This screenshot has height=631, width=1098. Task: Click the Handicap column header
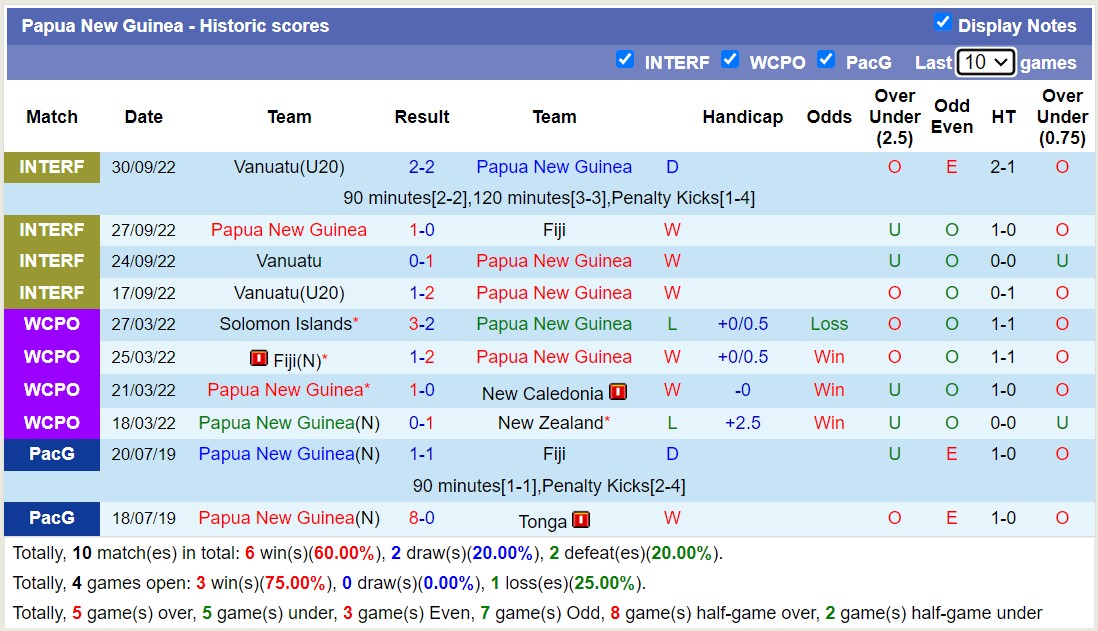pyautogui.click(x=742, y=117)
